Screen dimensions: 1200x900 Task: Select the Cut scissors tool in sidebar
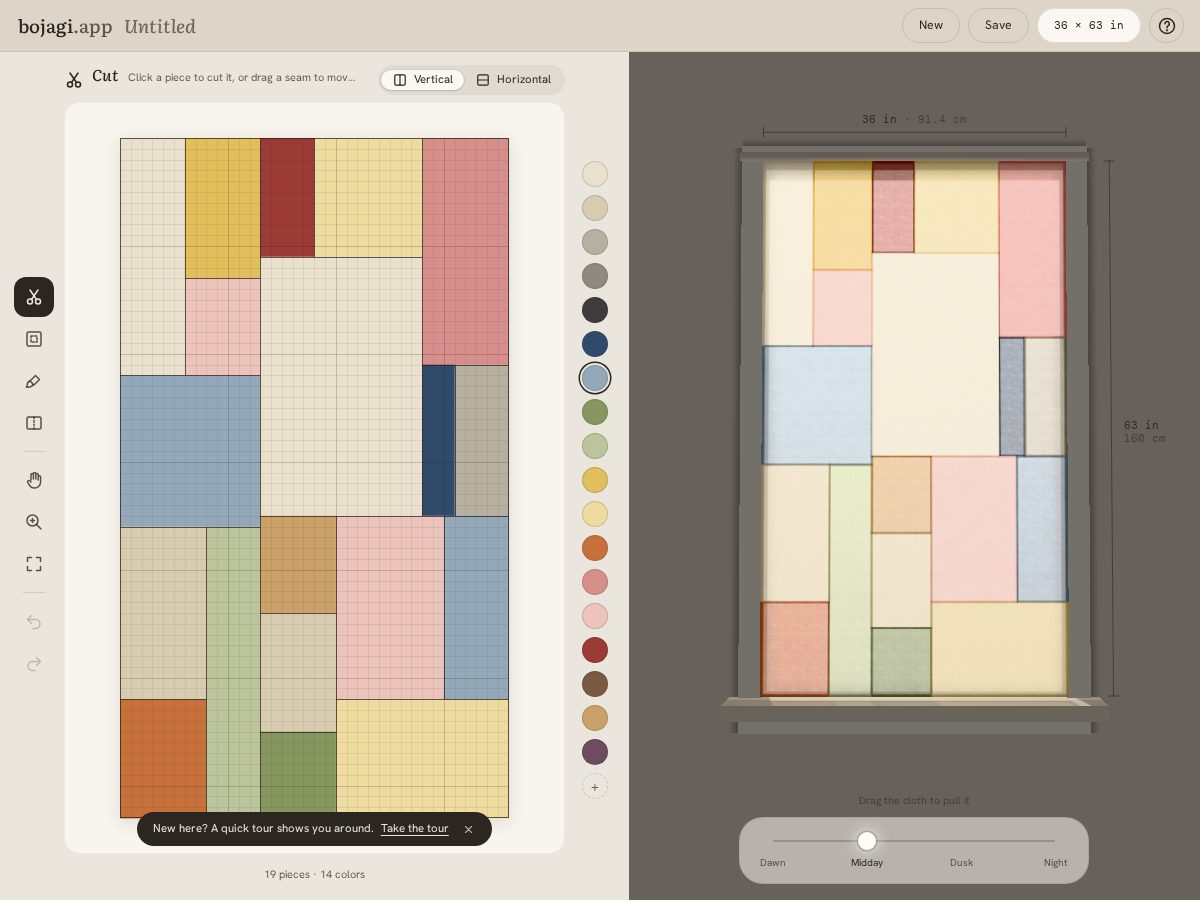point(34,297)
